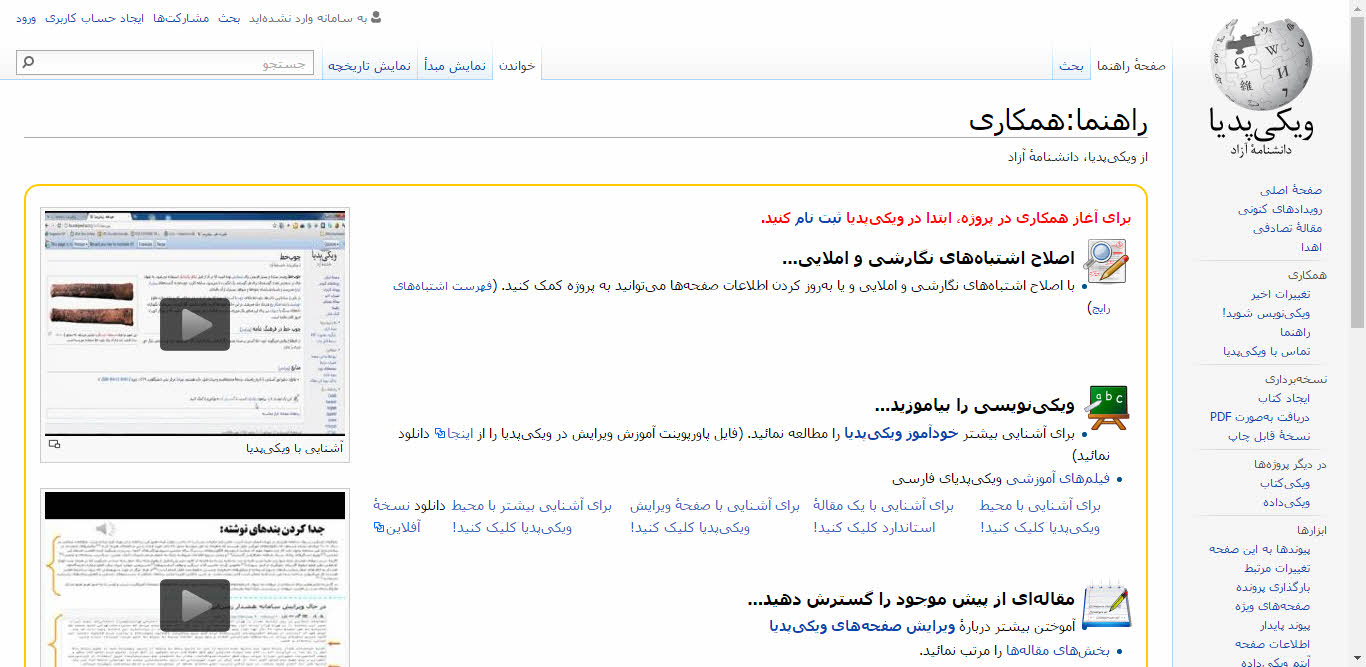The image size is (1366, 667).
Task: Click the external-link icon next to آفلاین download
Action: coord(379,528)
